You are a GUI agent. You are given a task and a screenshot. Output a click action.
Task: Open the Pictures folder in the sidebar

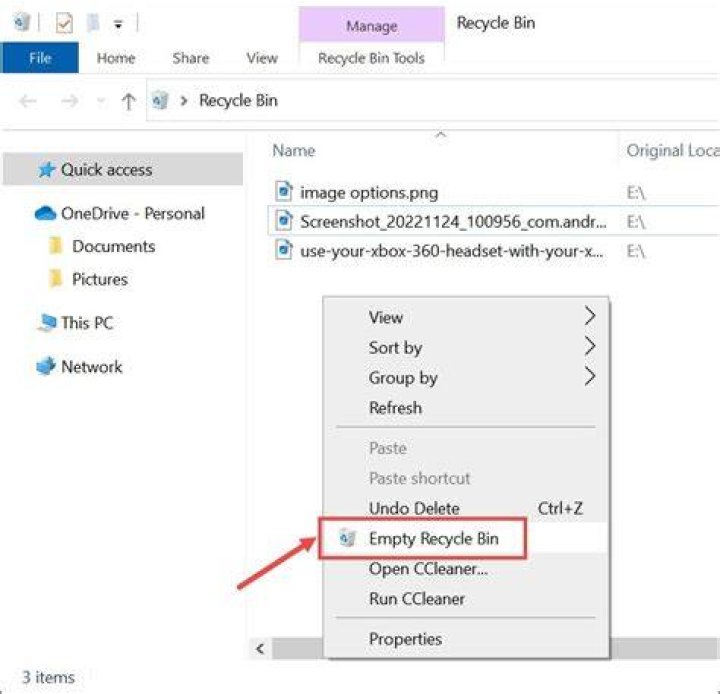click(100, 279)
